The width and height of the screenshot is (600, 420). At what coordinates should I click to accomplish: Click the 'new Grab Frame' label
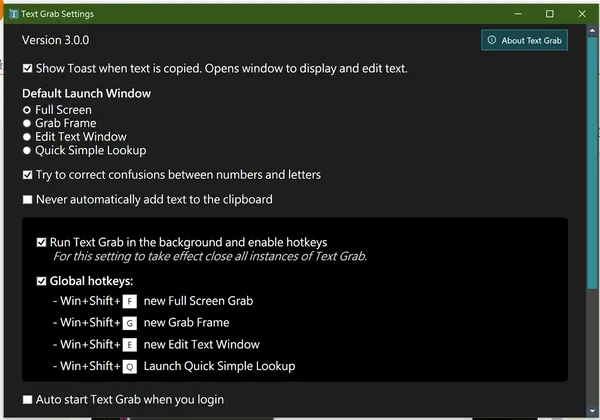click(186, 322)
